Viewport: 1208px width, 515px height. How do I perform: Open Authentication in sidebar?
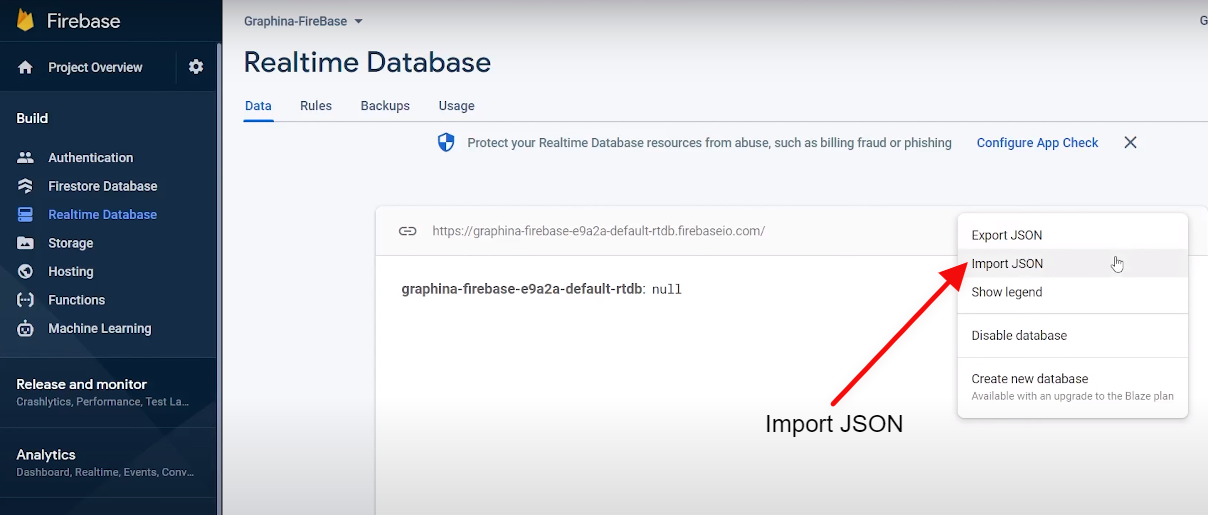pyautogui.click(x=90, y=158)
